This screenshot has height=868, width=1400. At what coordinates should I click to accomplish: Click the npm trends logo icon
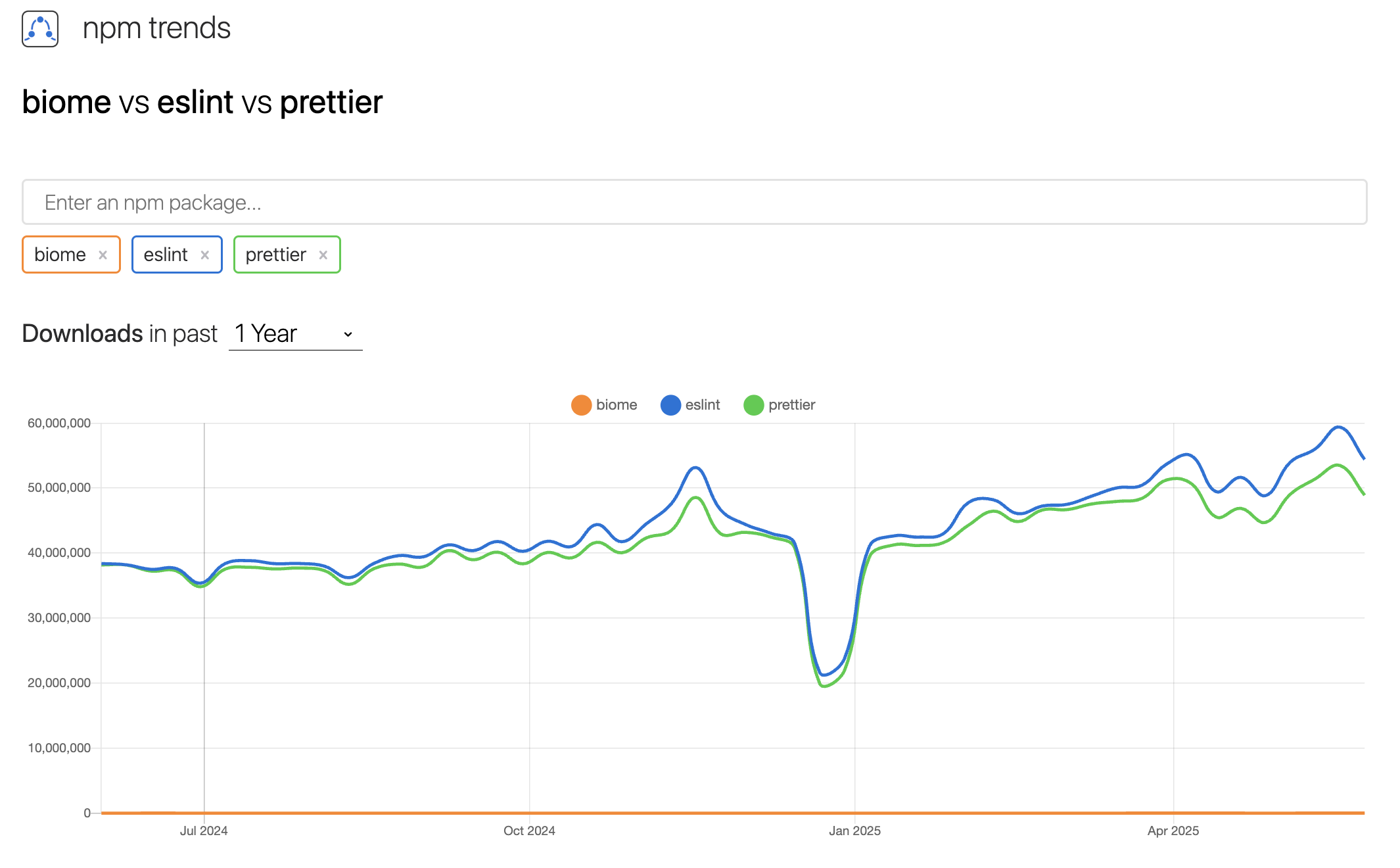point(40,29)
